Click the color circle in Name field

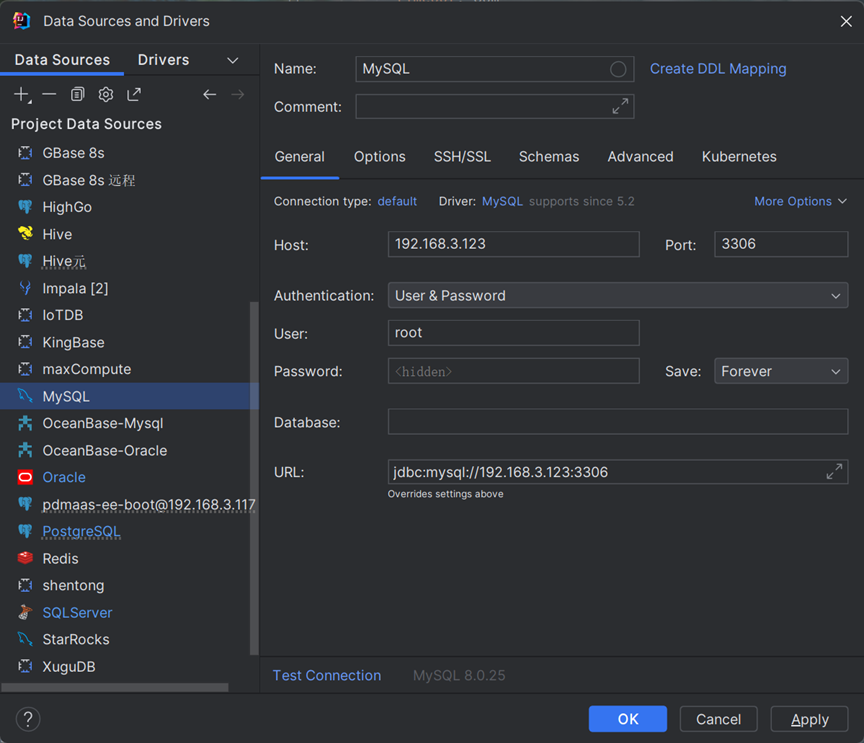pyautogui.click(x=618, y=69)
